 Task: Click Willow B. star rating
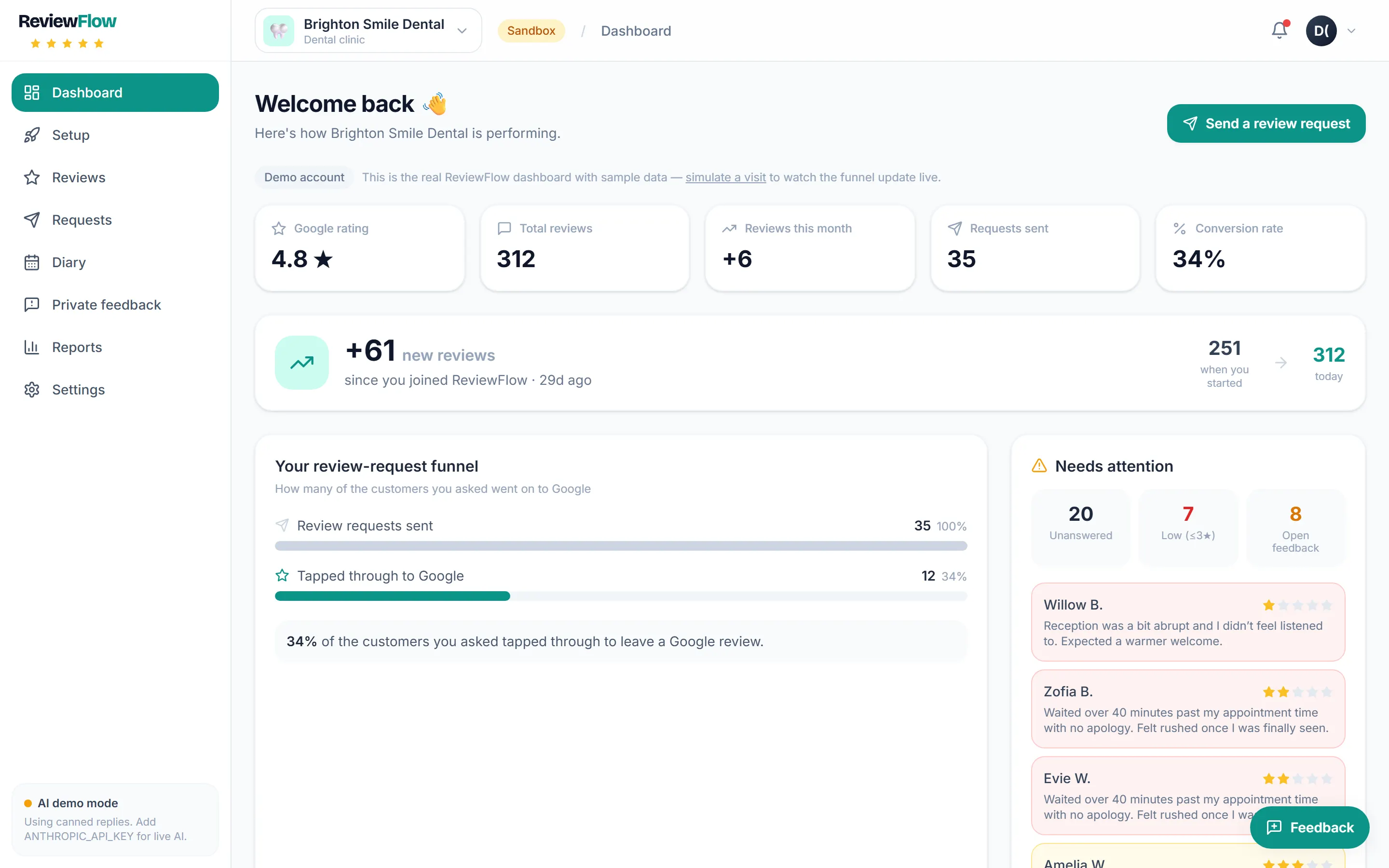pyautogui.click(x=1297, y=605)
